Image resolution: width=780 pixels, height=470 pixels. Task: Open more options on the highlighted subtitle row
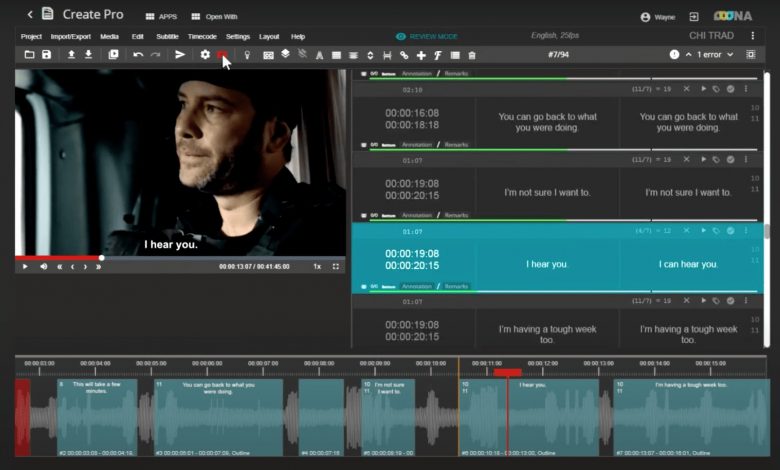pos(746,230)
